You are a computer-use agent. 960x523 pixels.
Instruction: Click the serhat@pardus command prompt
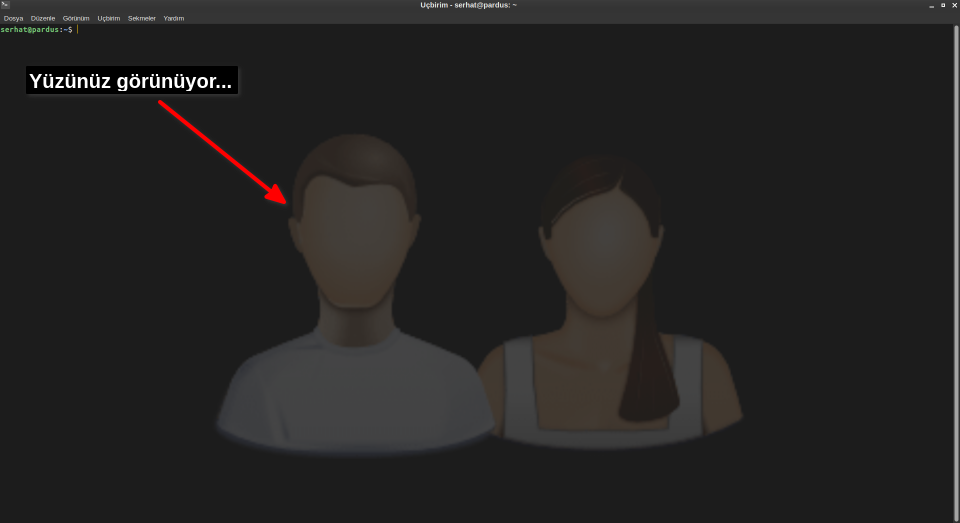[36, 30]
